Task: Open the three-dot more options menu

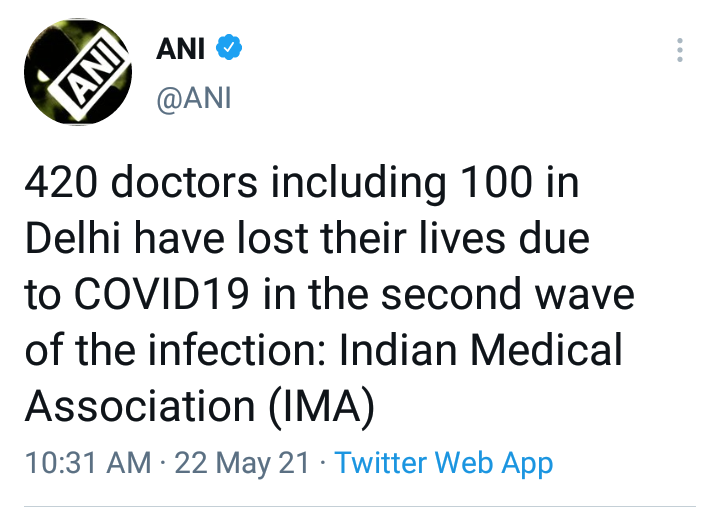Action: pos(679,51)
